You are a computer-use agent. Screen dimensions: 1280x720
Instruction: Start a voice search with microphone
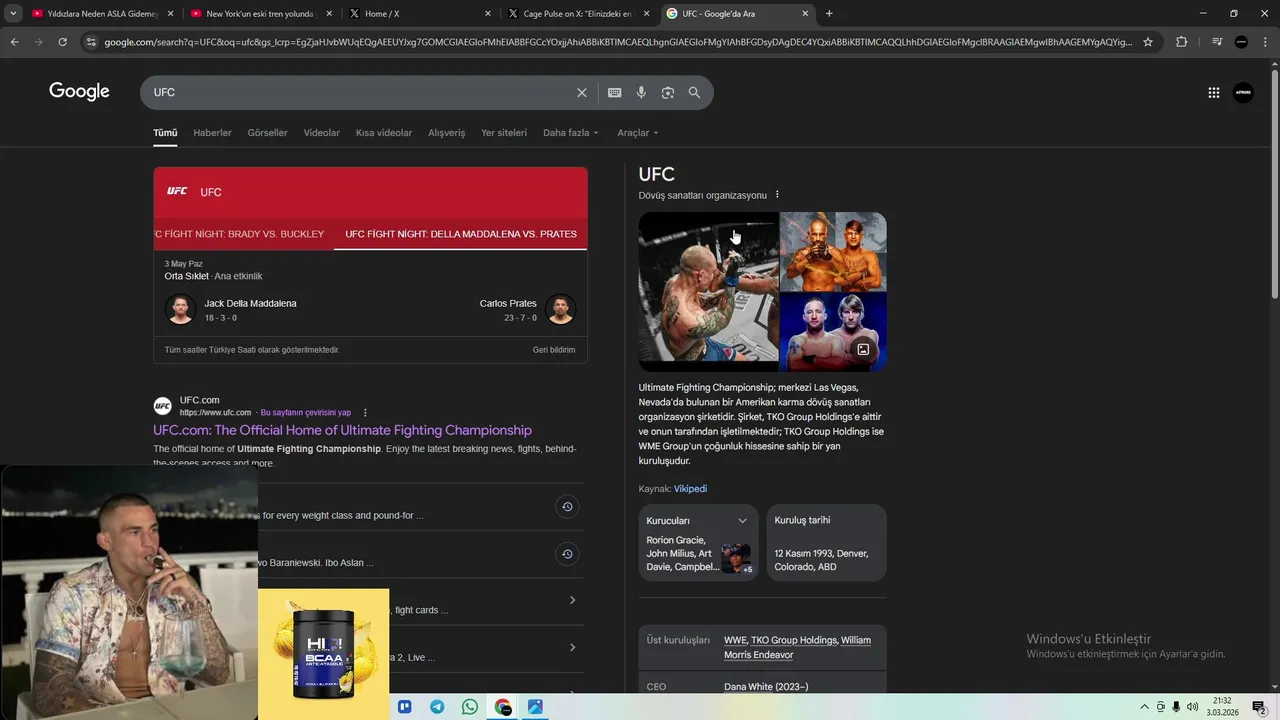coord(641,92)
